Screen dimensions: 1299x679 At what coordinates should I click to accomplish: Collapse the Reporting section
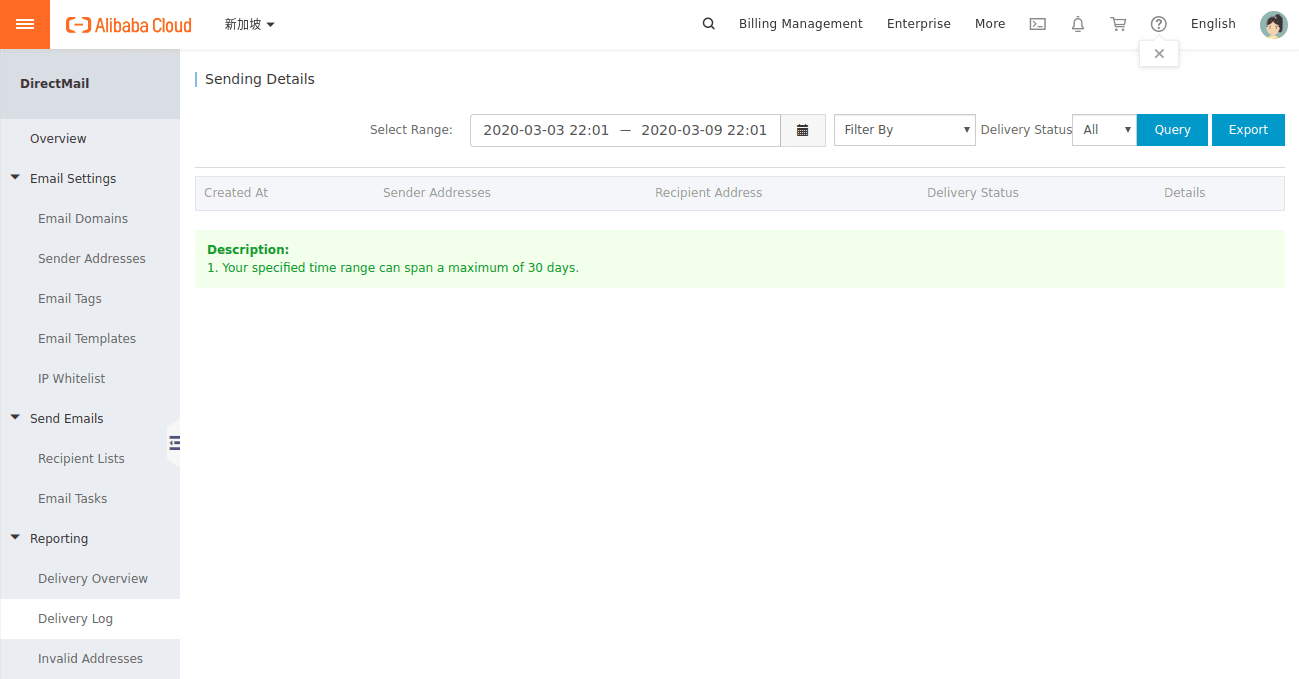coord(16,538)
